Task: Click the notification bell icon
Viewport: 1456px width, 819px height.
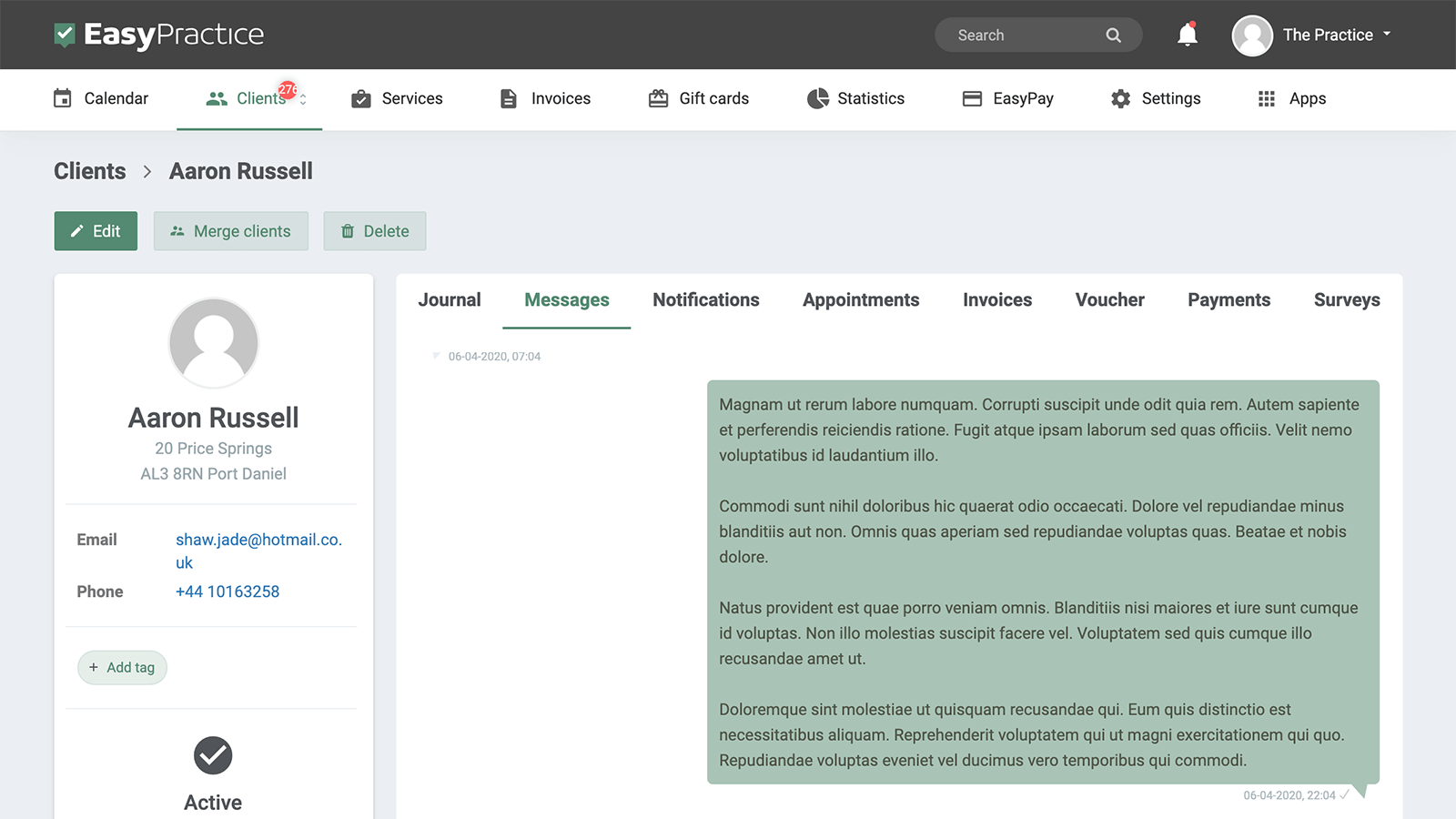Action: (1187, 34)
